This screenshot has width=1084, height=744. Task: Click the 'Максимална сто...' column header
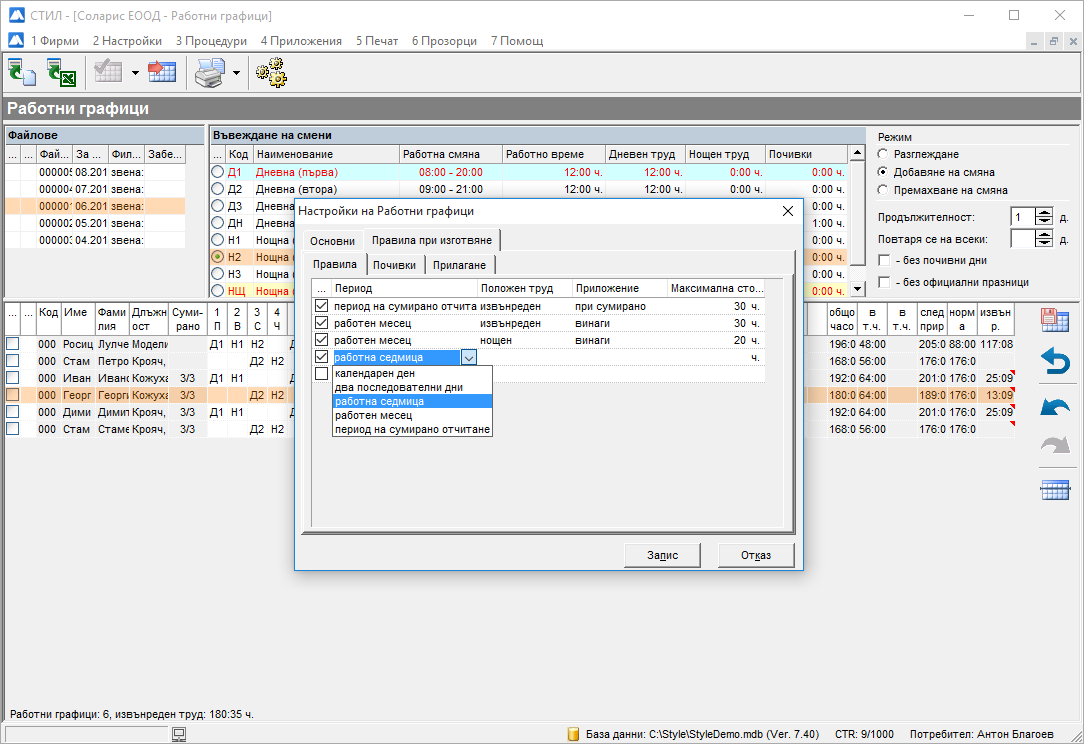click(x=716, y=288)
